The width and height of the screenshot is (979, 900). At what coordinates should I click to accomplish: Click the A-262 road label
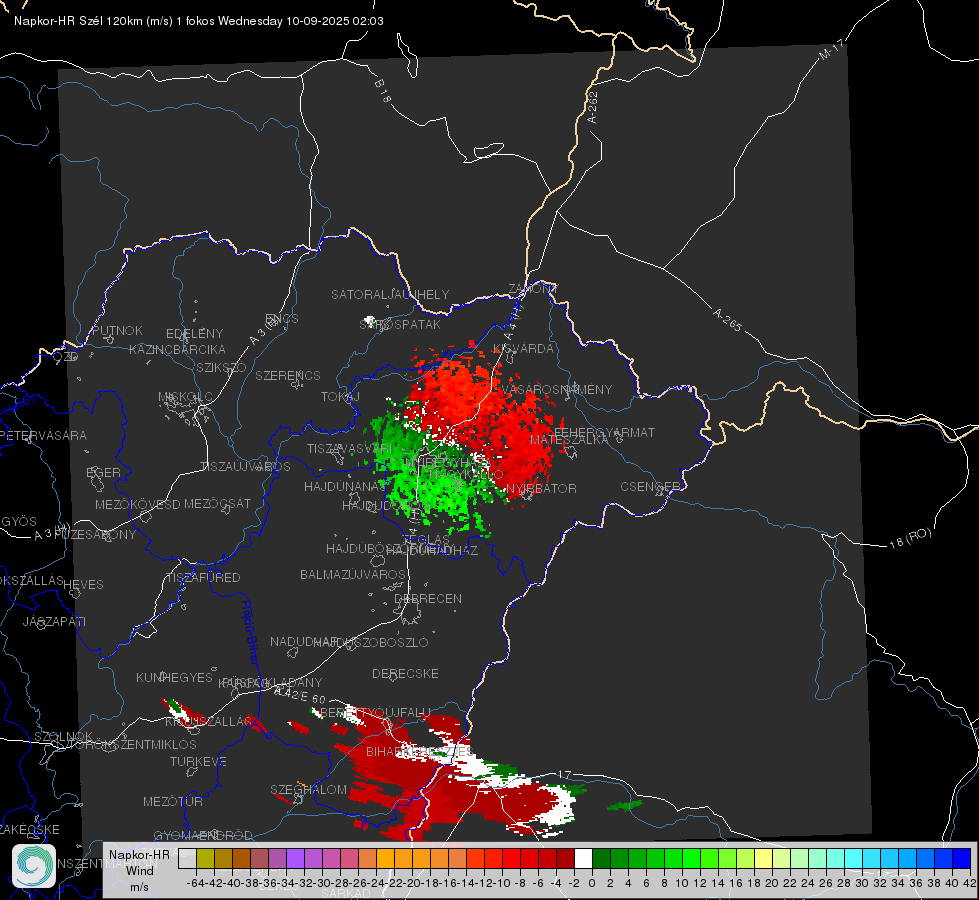point(593,107)
